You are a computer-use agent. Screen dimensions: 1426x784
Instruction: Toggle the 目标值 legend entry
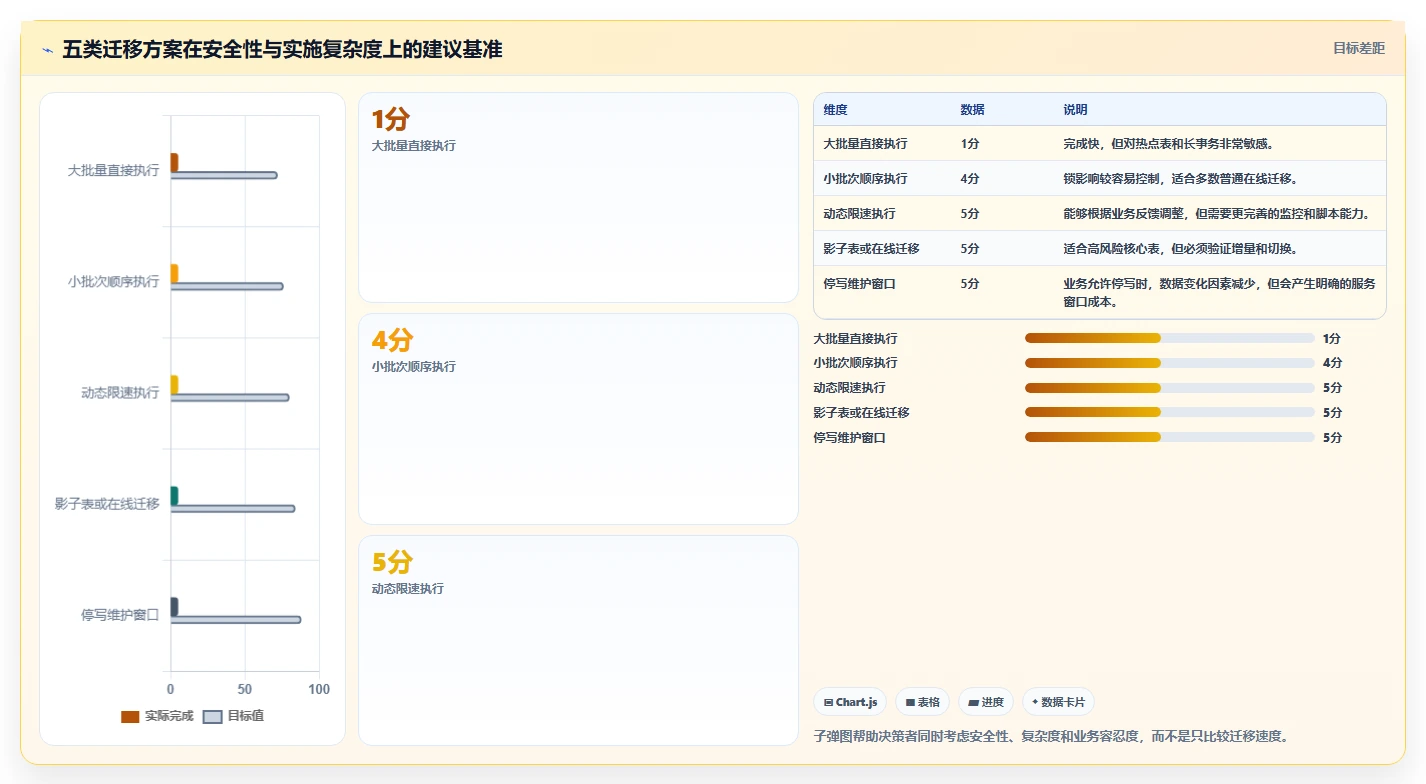[234, 716]
